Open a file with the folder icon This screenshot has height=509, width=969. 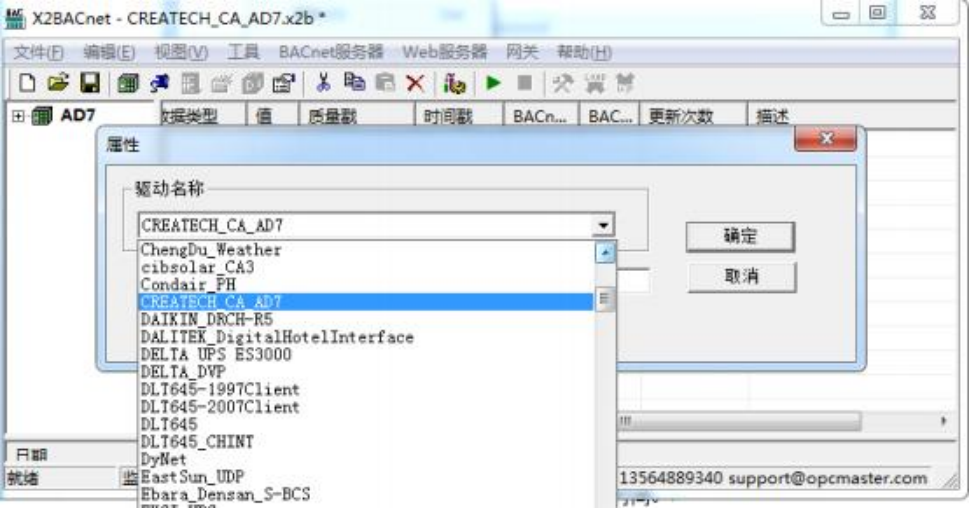pos(58,83)
